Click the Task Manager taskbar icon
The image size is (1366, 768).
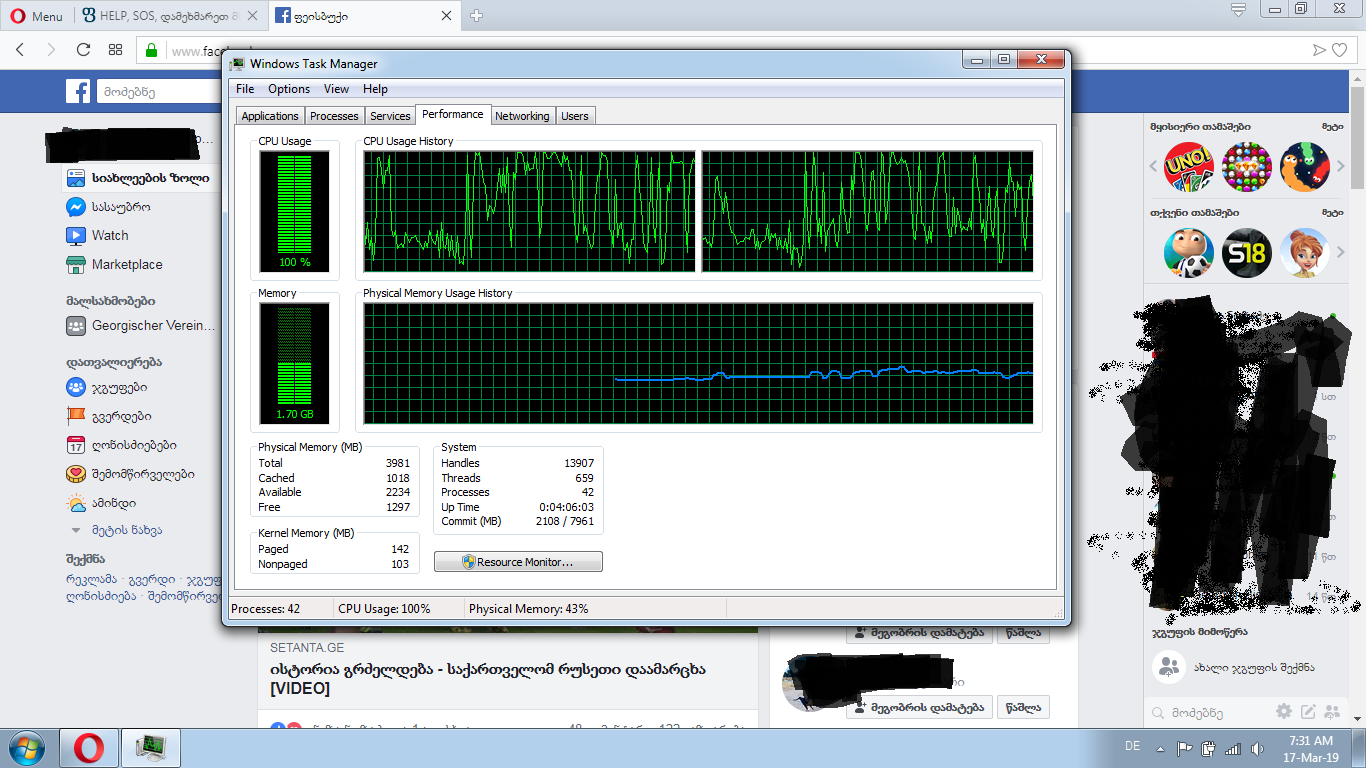tap(151, 748)
